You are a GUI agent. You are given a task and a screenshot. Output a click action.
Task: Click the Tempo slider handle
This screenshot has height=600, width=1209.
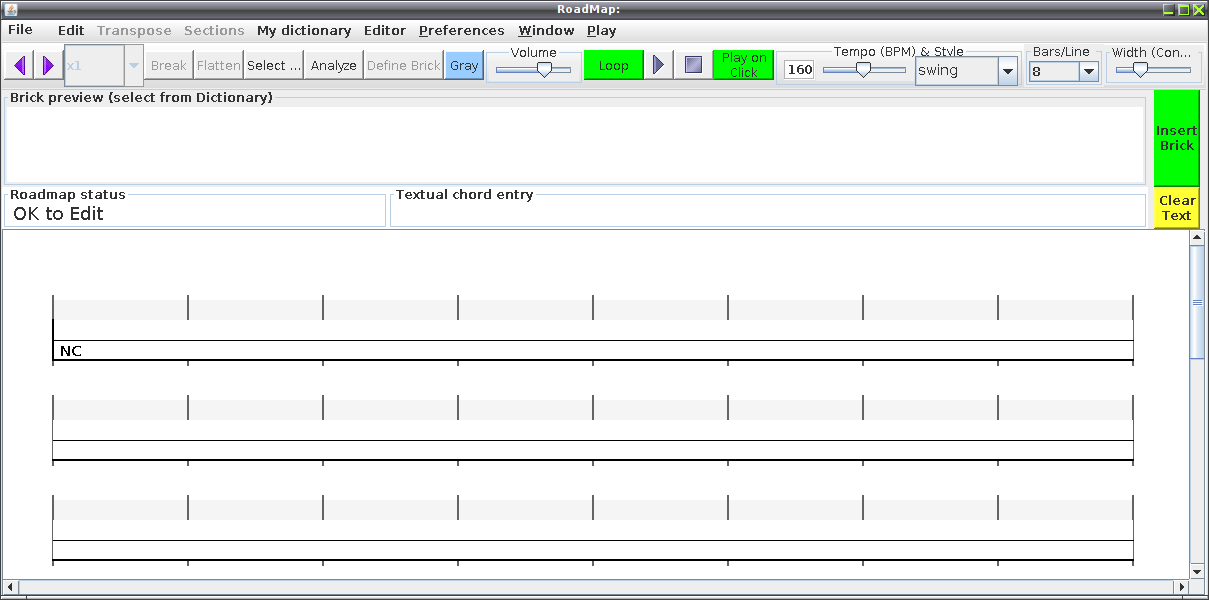pos(863,70)
